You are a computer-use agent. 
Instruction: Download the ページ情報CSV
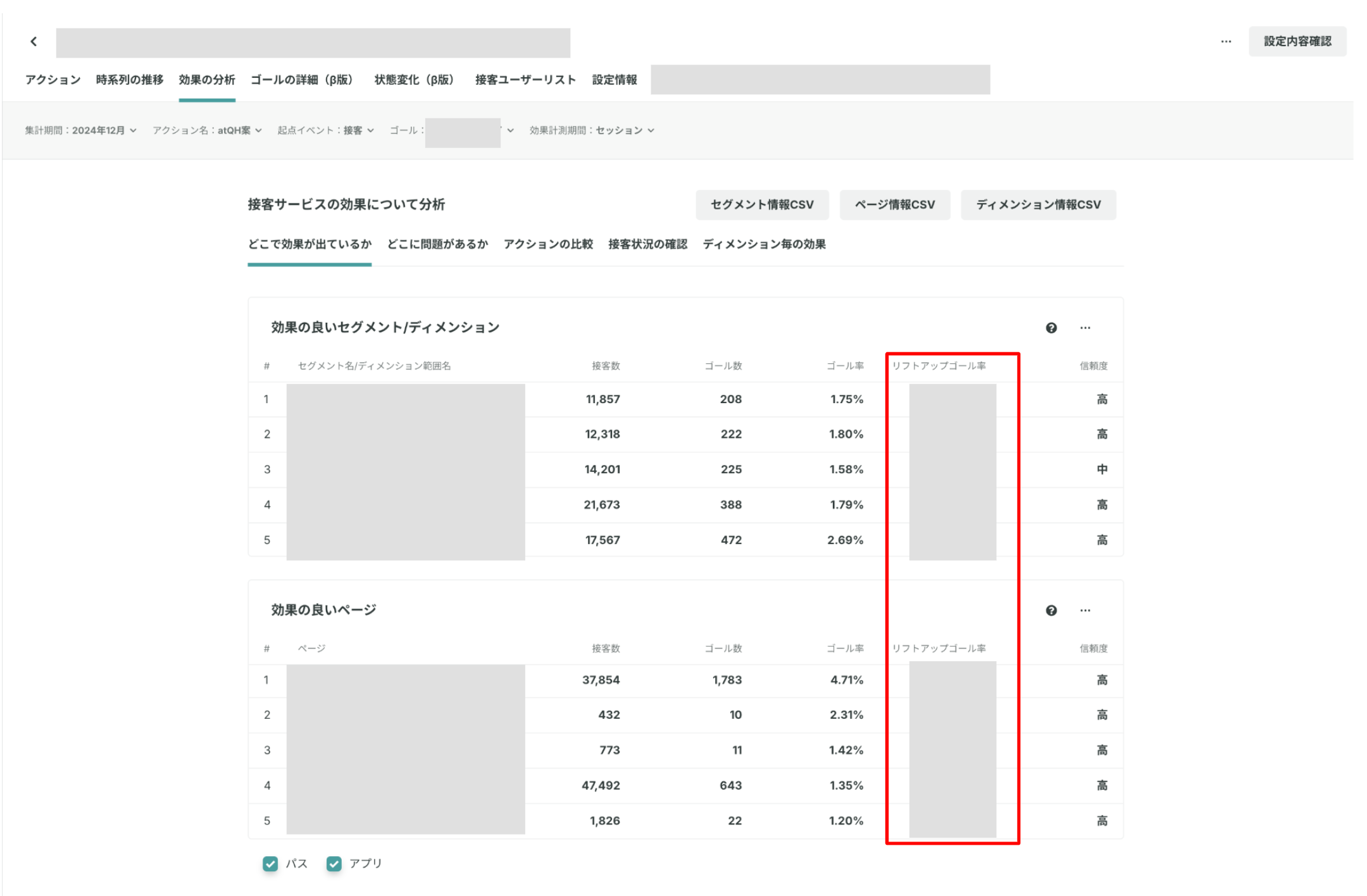[895, 205]
